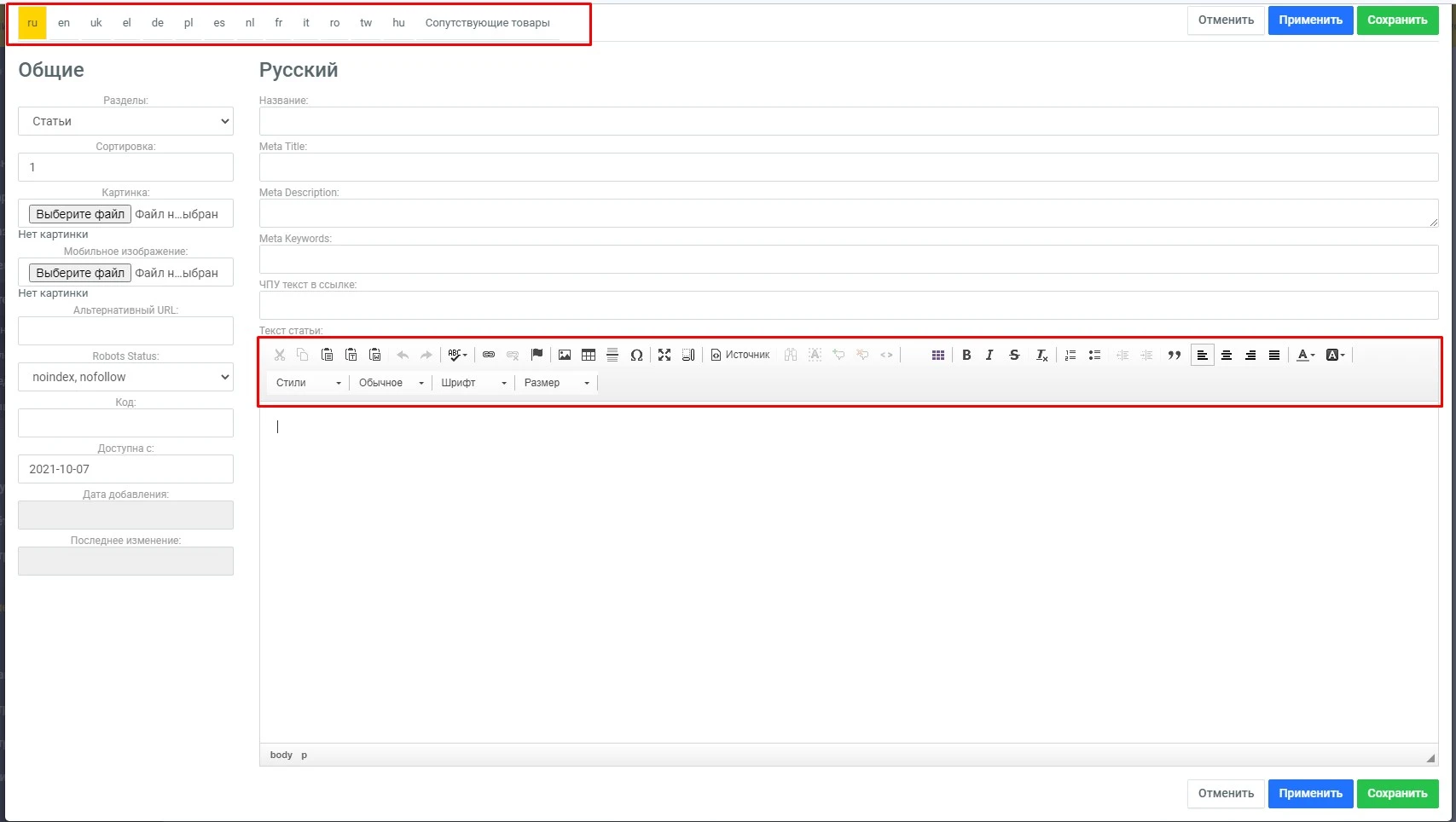1456x822 pixels.
Task: Toggle italic text formatting
Action: [989, 355]
